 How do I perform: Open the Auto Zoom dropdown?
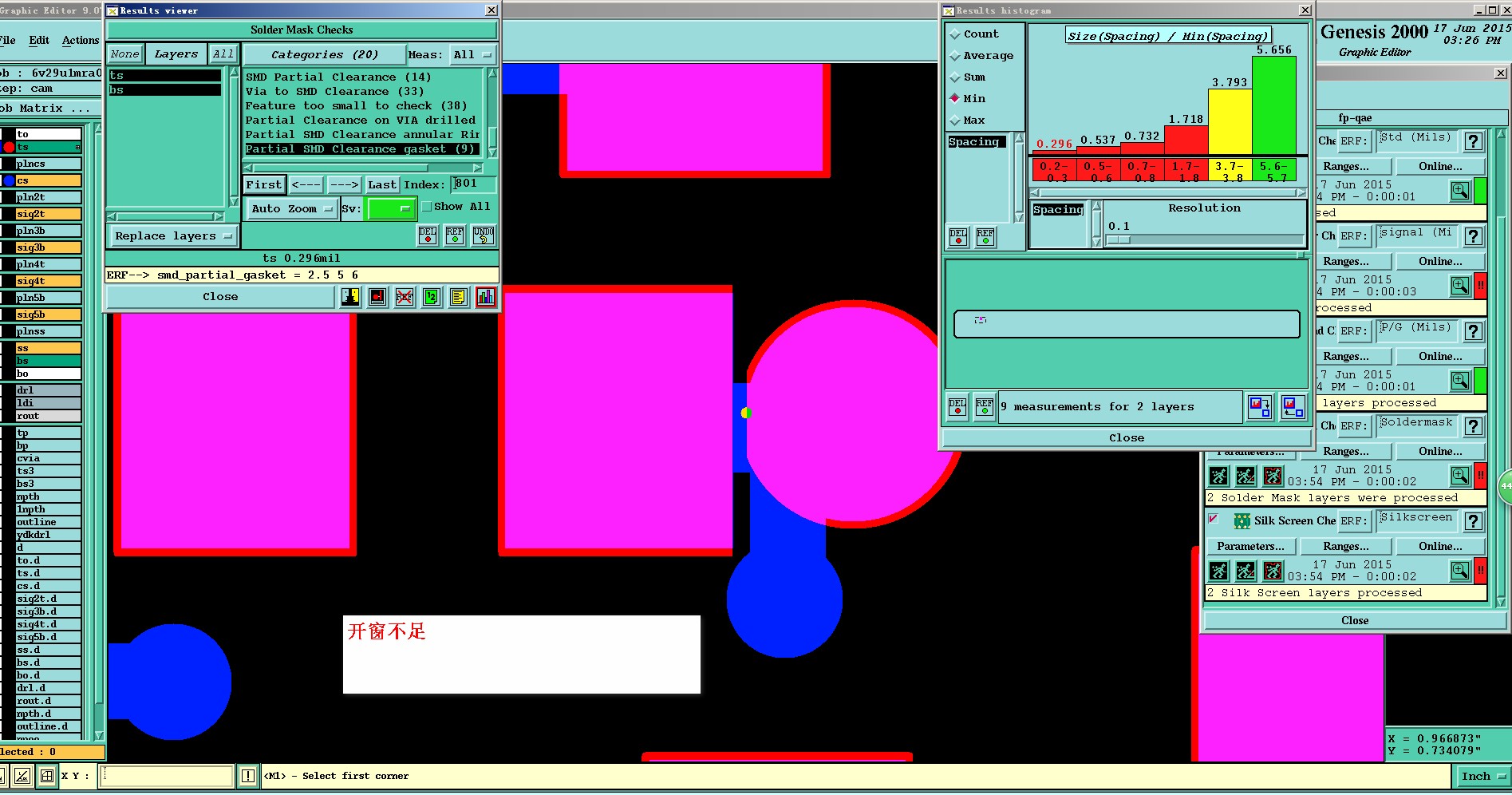pyautogui.click(x=291, y=209)
